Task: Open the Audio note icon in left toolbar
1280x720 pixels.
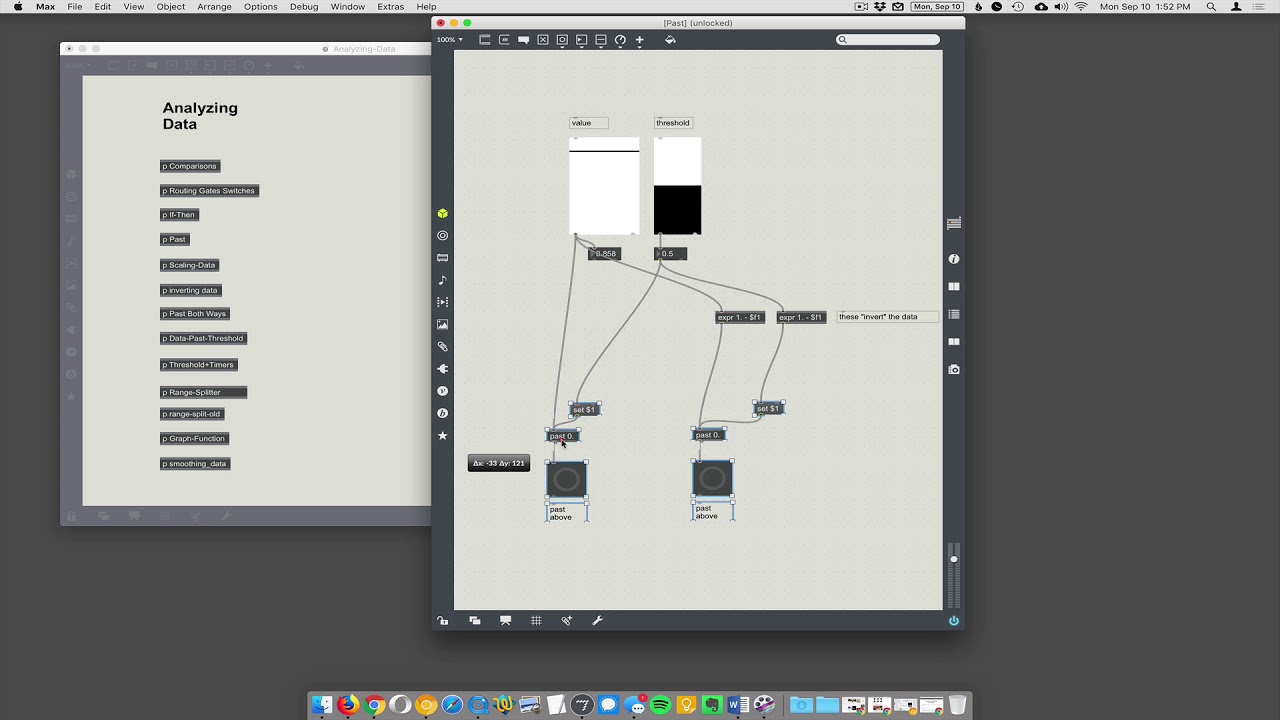Action: point(443,280)
